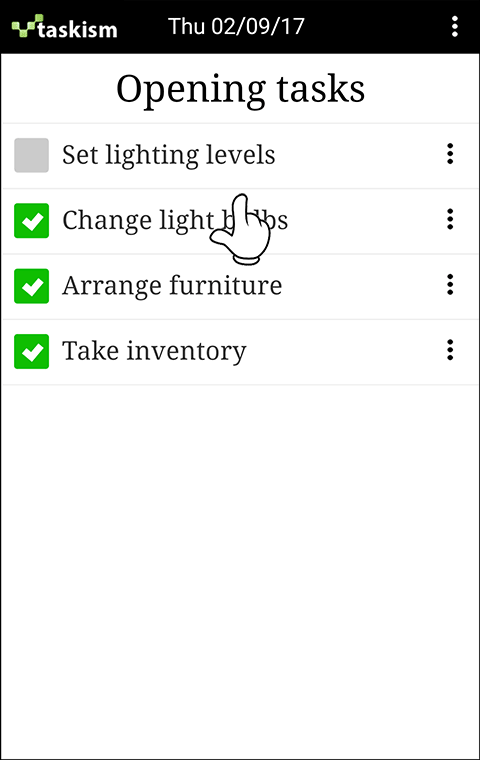Tap the green checkmark beside Take inventory

32,351
